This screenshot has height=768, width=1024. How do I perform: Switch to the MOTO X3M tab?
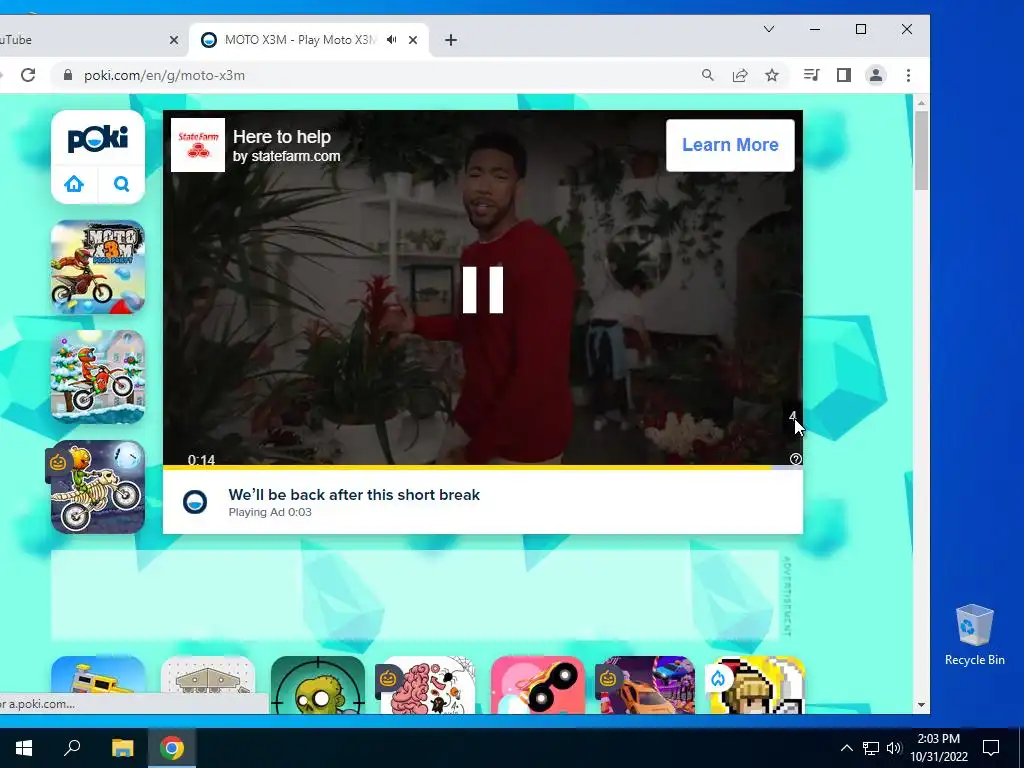coord(300,40)
